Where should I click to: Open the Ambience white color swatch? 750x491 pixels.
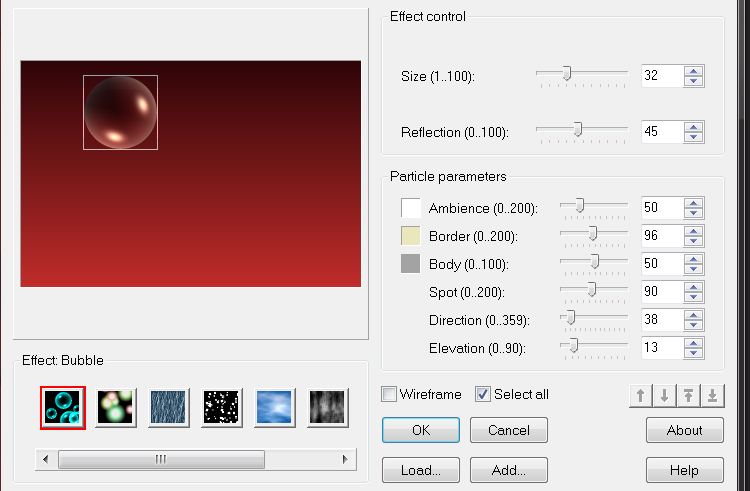click(x=410, y=208)
